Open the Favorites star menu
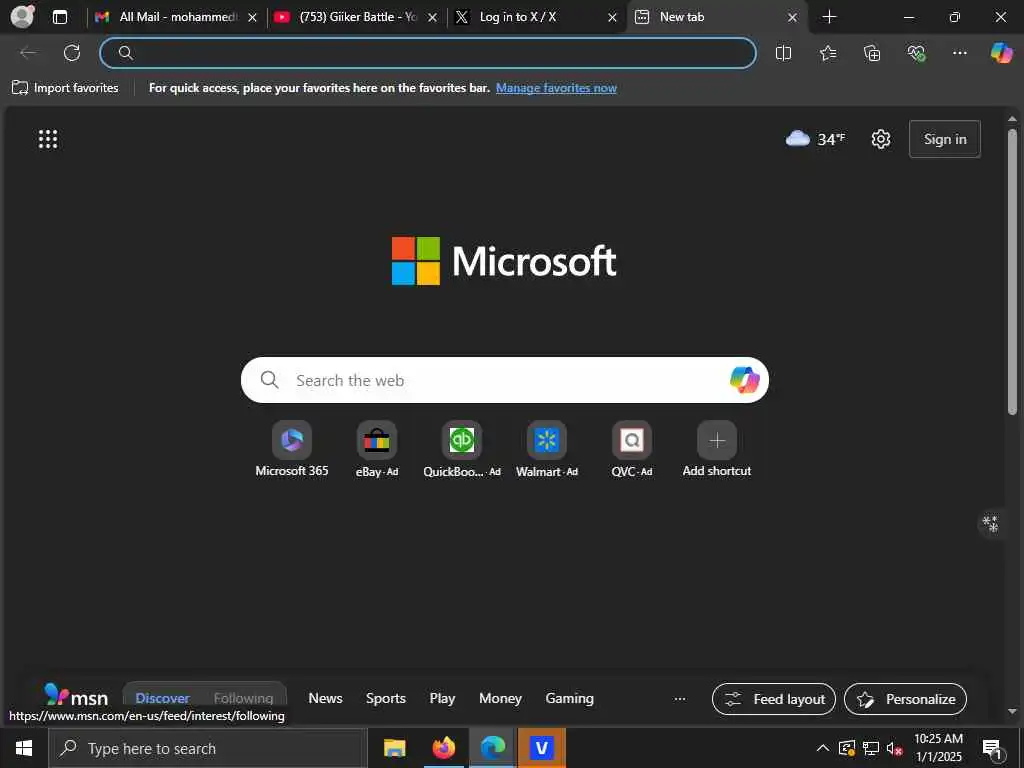Screen dimensions: 1024x768 pos(827,53)
